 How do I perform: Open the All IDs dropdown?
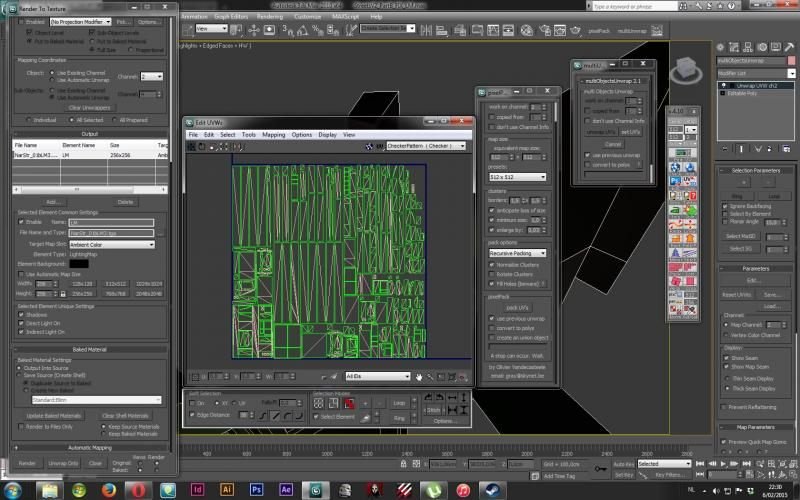pos(378,377)
